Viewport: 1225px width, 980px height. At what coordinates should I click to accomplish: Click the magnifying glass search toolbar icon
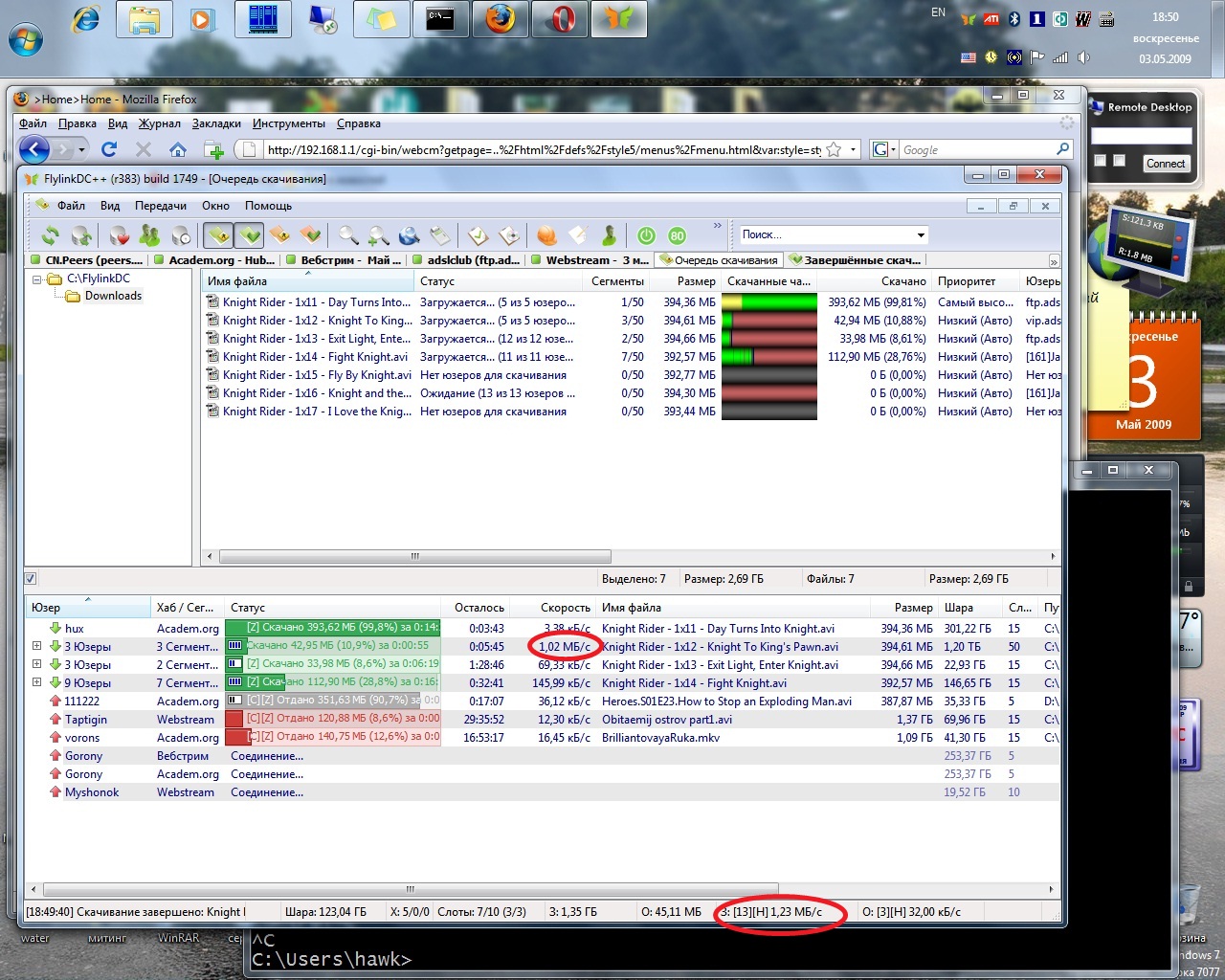coord(348,235)
